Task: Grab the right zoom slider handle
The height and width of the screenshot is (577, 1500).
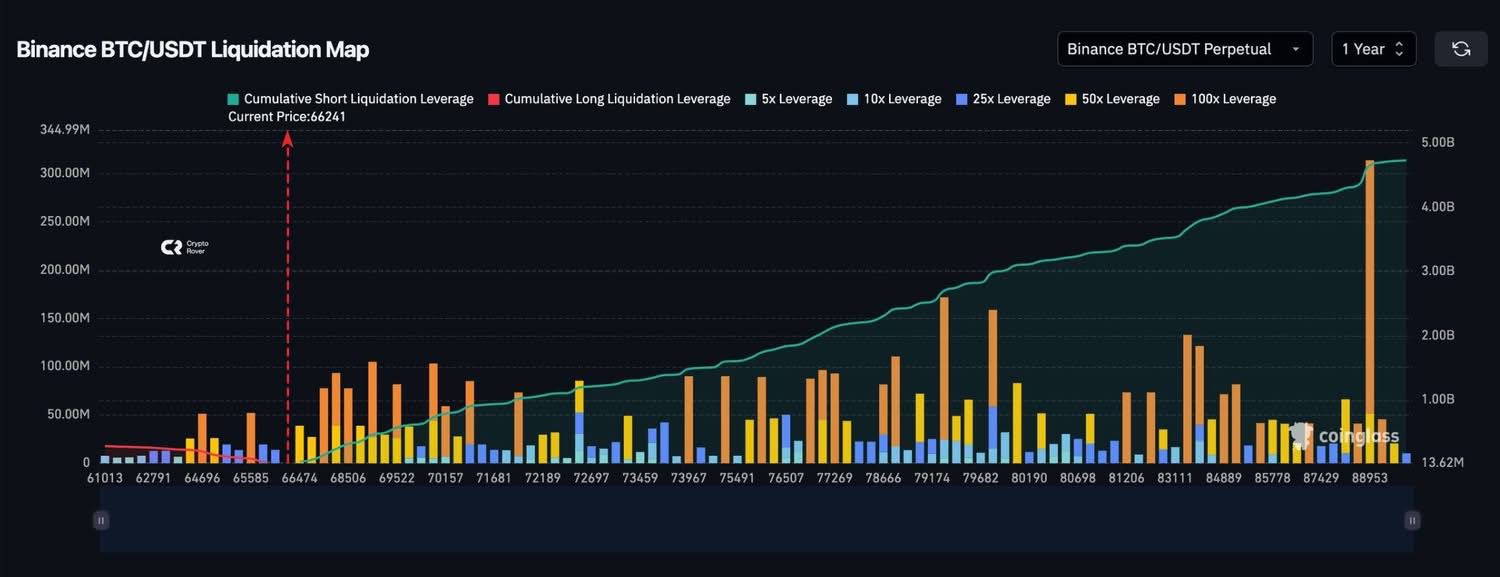Action: 1412,520
